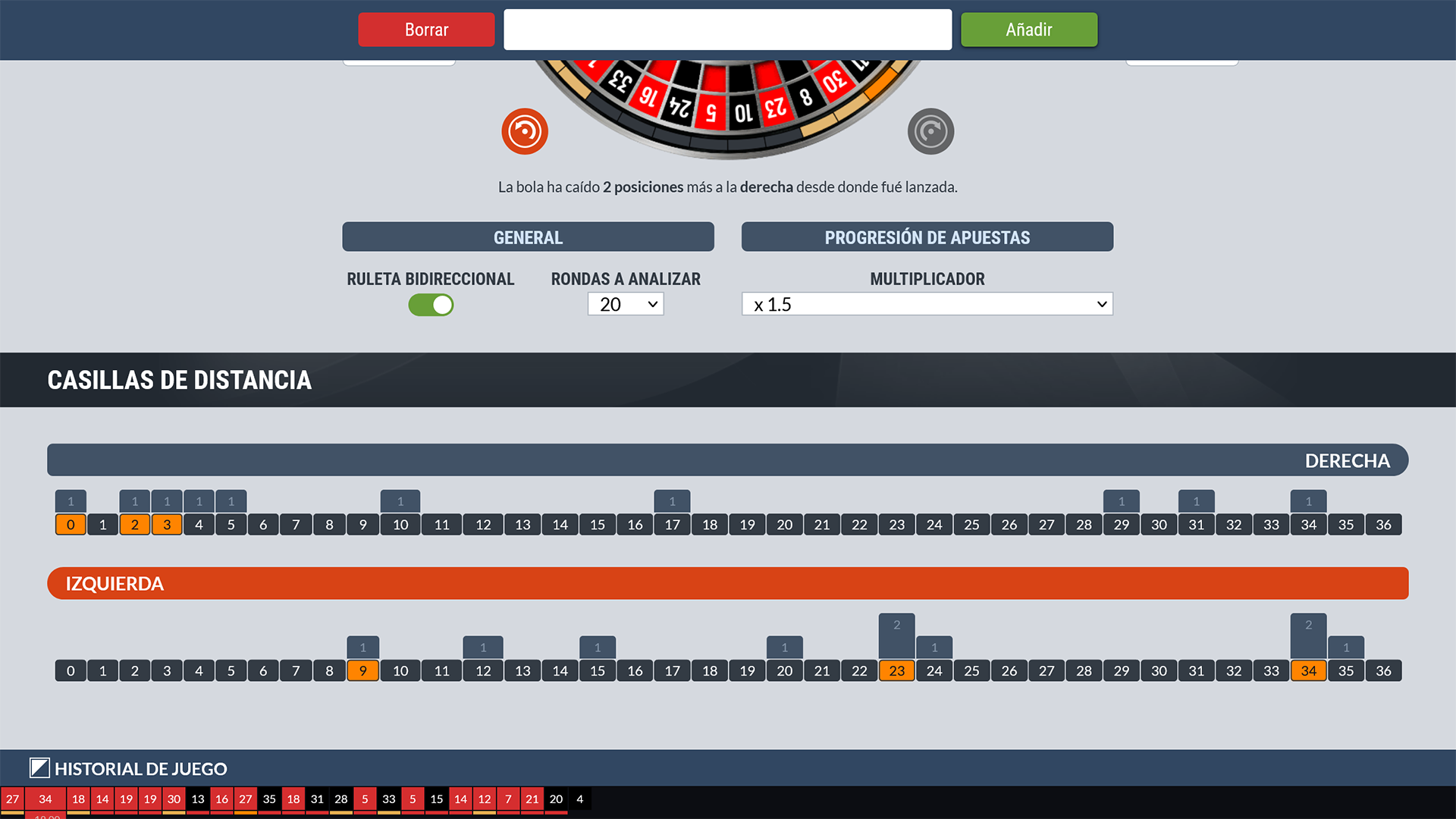The image size is (1456, 819).
Task: Click history entry 7 in Historial de Juego
Action: [x=508, y=799]
